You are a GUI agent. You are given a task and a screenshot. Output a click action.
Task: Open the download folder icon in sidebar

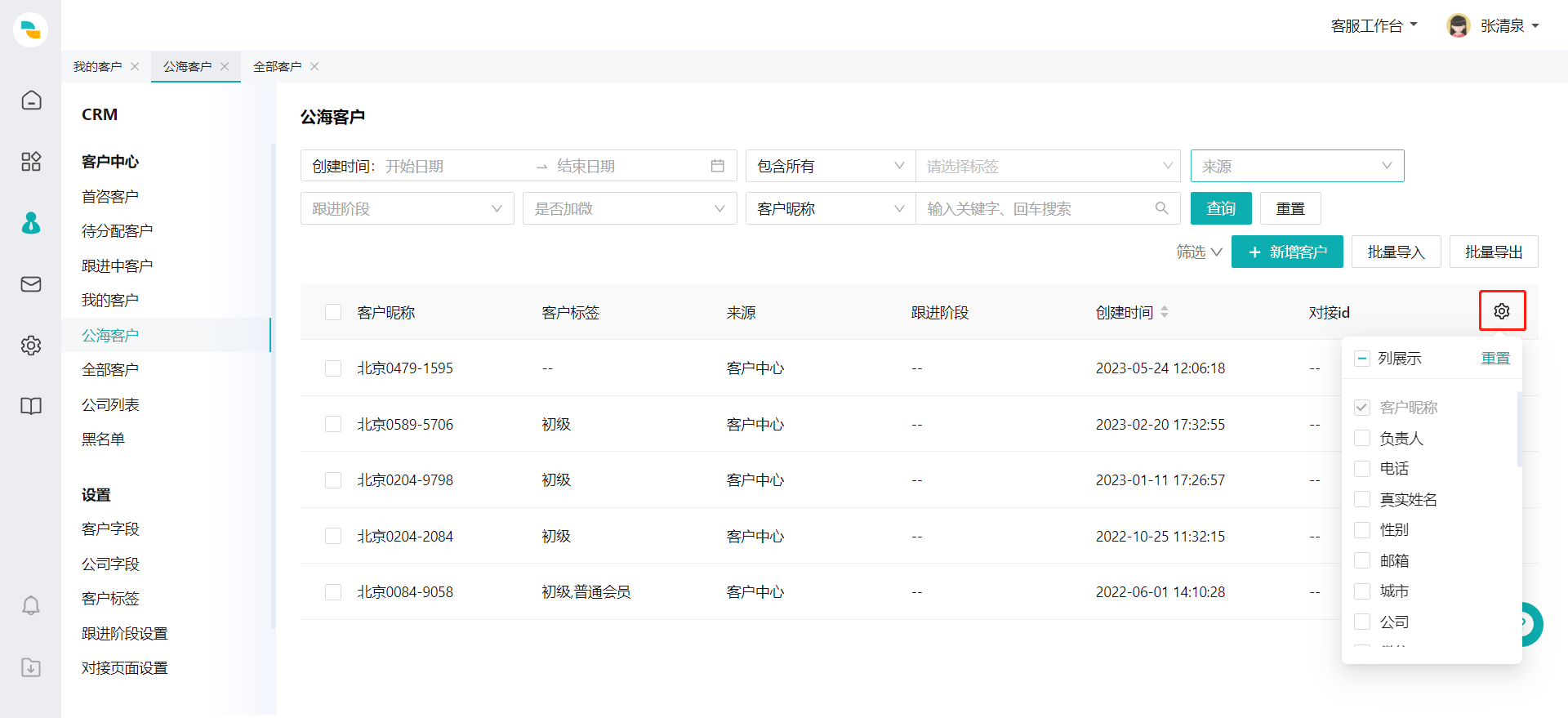click(31, 667)
